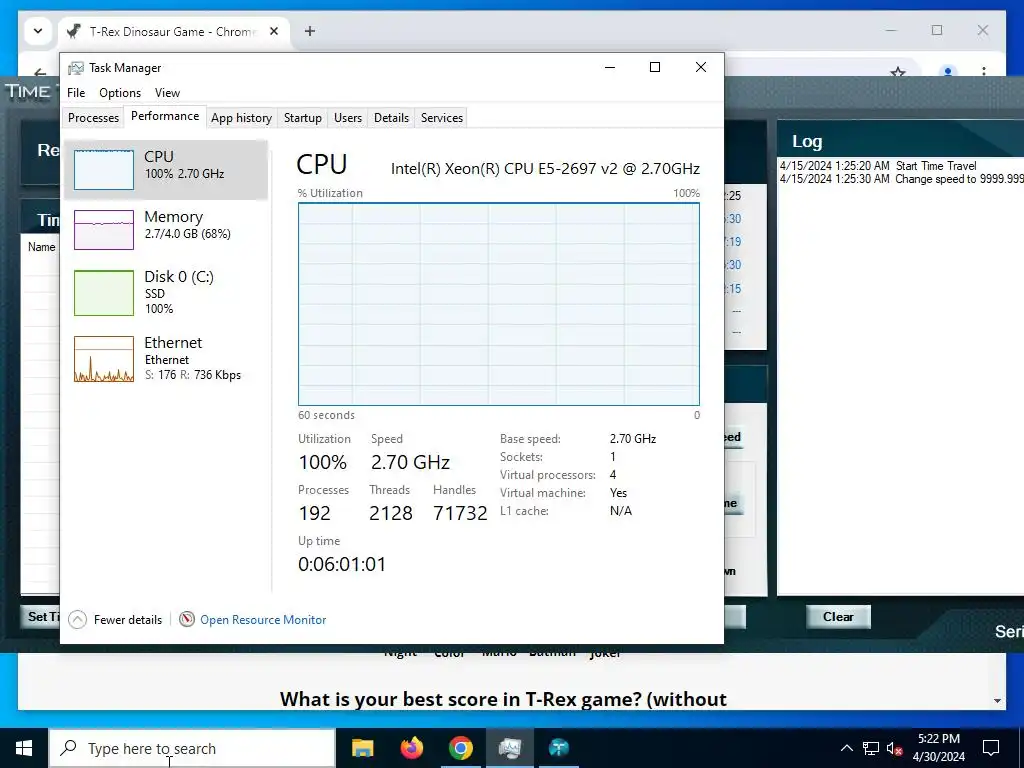Open the Windows Start menu
The height and width of the screenshot is (768, 1024).
pos(24,748)
